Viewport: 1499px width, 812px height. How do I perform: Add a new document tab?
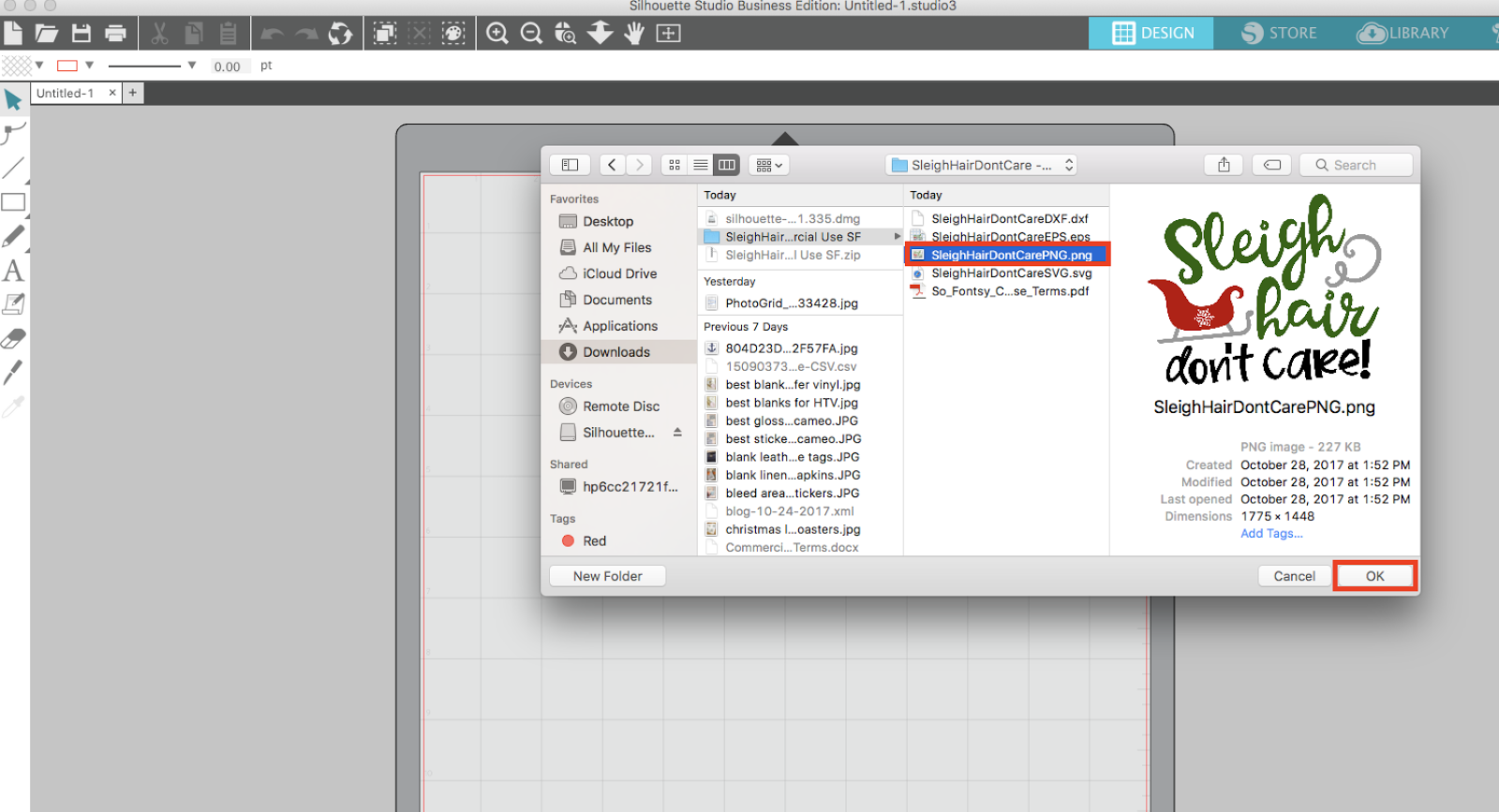click(133, 93)
